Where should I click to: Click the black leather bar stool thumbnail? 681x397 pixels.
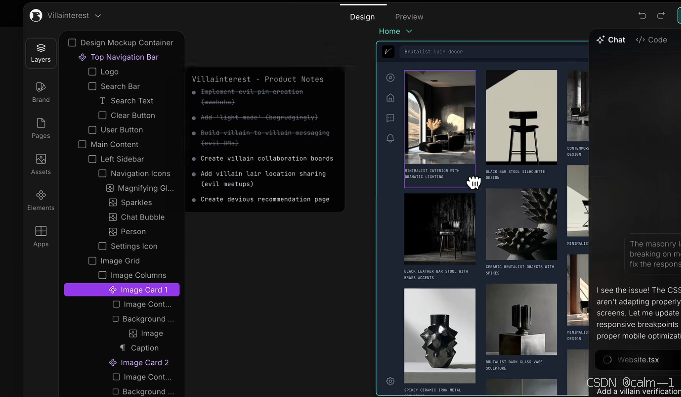click(440, 228)
